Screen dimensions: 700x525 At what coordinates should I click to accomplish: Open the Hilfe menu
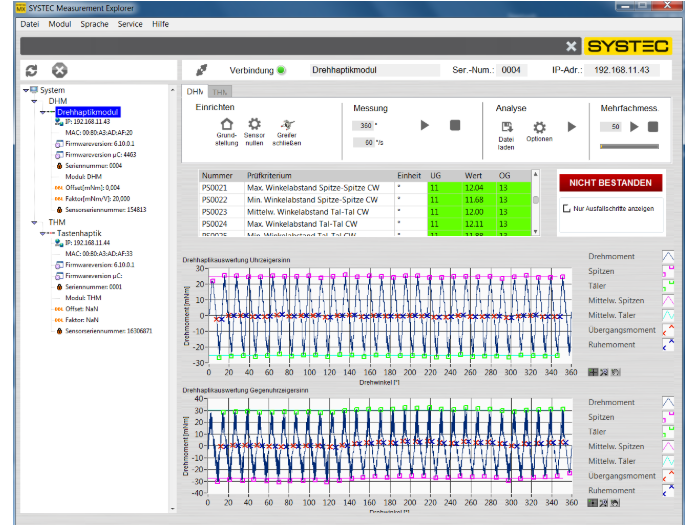tap(160, 24)
